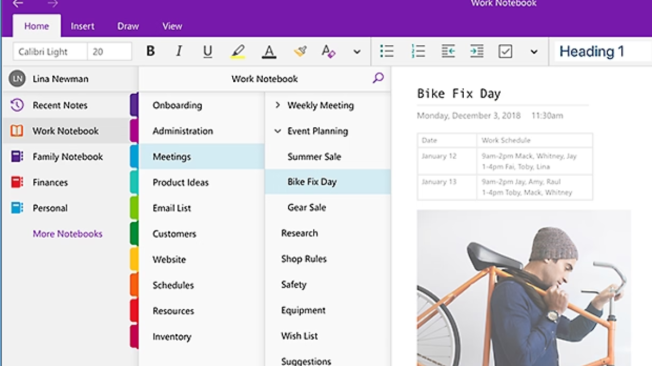Open more font formatting options chevron
The height and width of the screenshot is (366, 652).
coord(357,52)
